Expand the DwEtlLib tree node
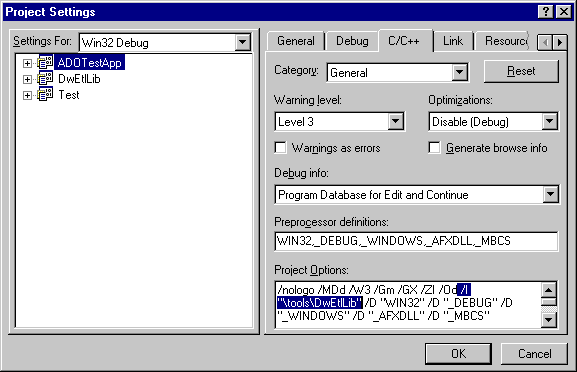Screen dimensions: 577x372 point(27,79)
